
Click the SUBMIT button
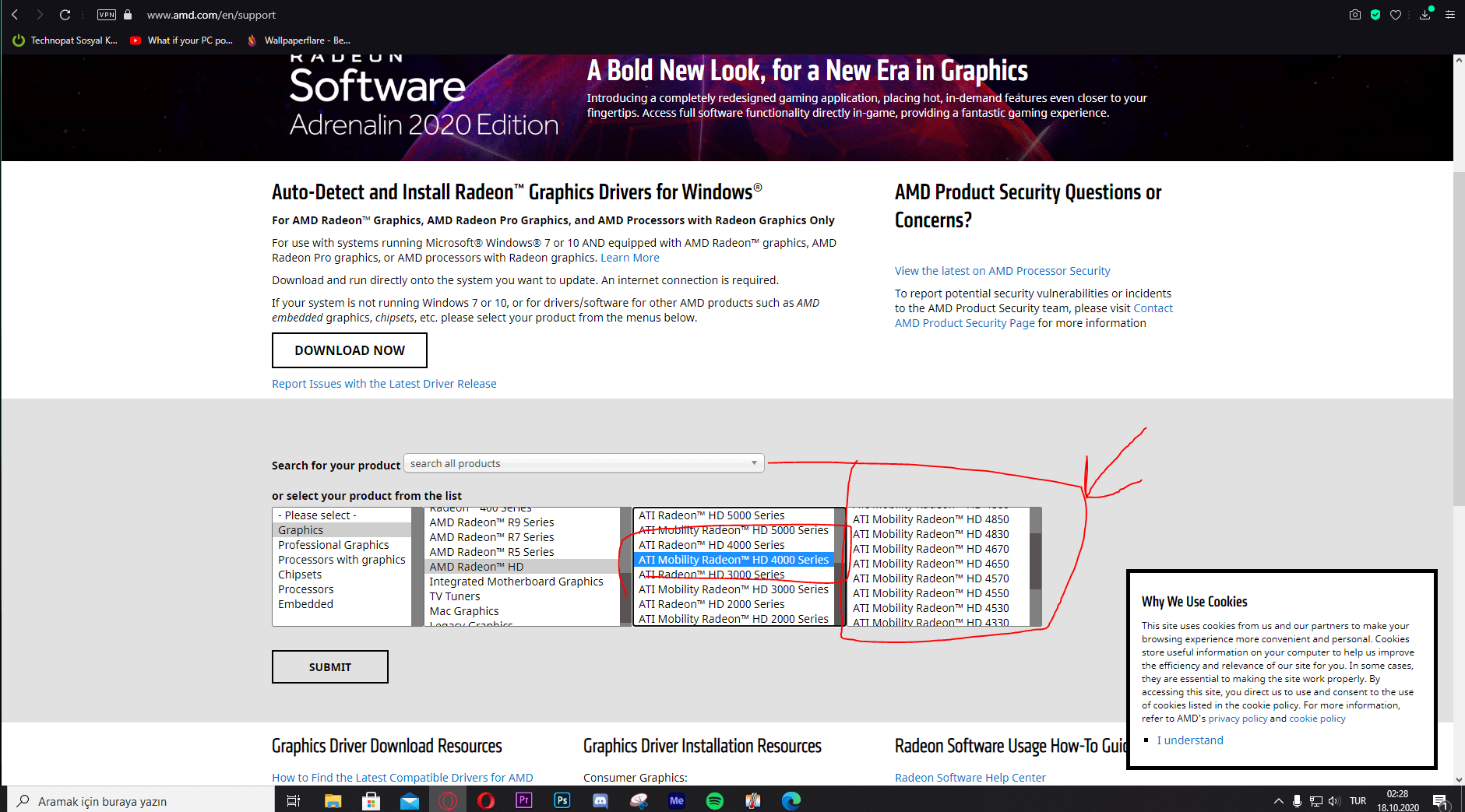tap(330, 667)
